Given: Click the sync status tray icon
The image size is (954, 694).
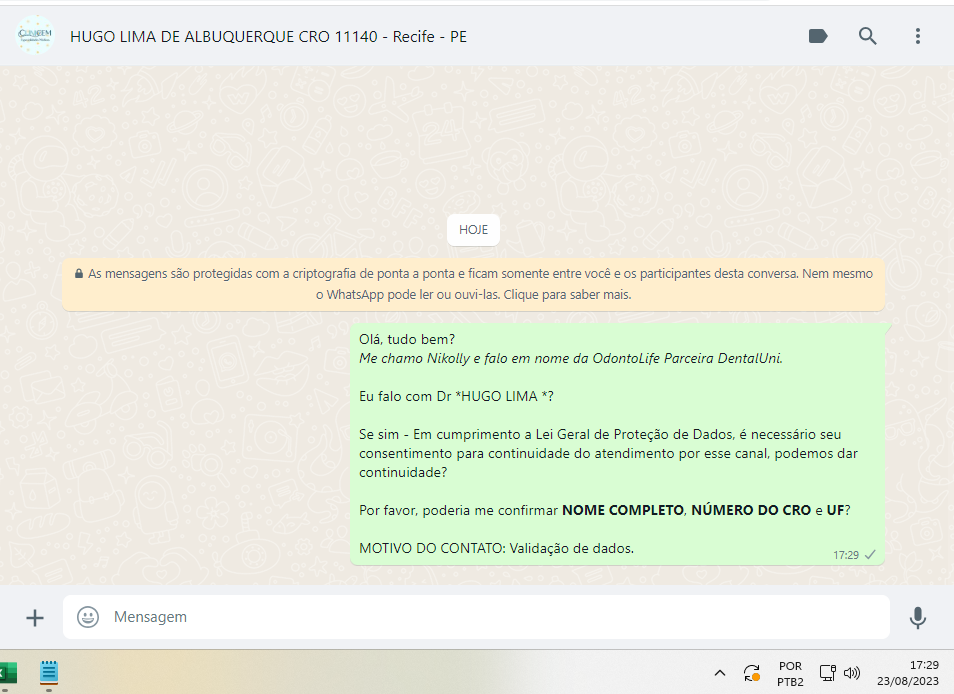Looking at the screenshot, I should coord(752,673).
